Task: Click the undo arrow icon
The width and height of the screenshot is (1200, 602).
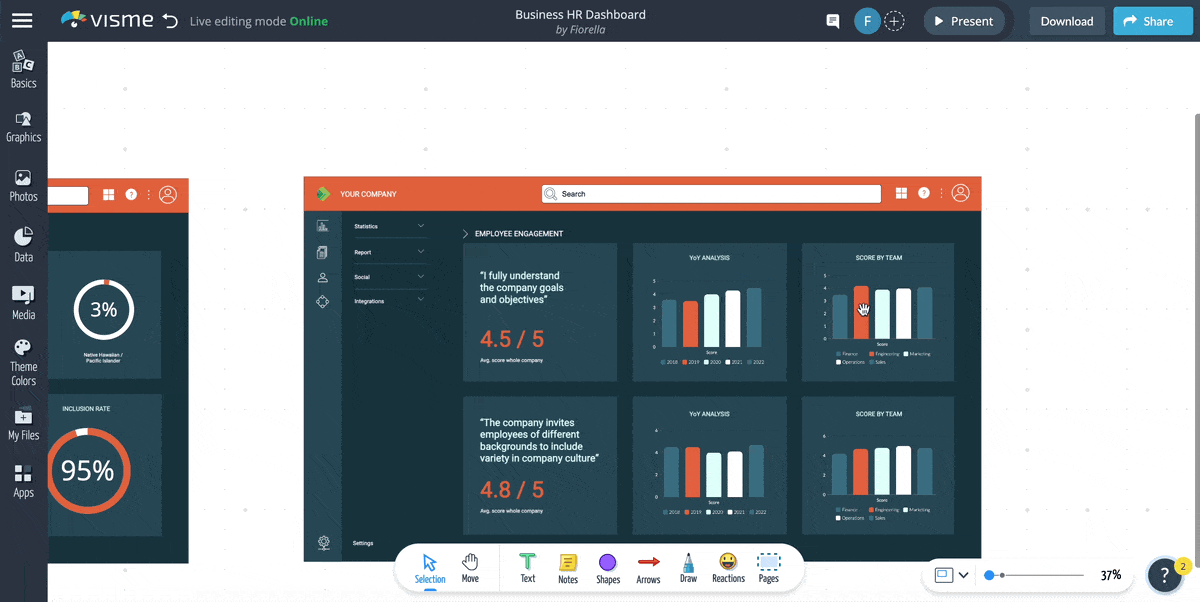Action: pos(170,21)
